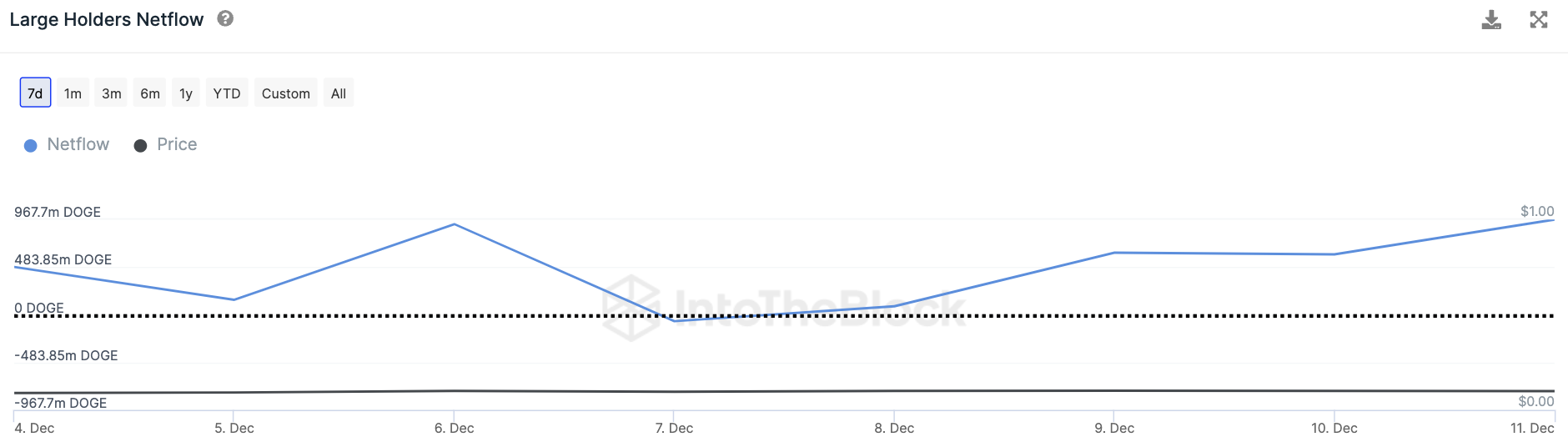Switch chart to 1y range
This screenshot has height=447, width=1568.
(x=186, y=93)
